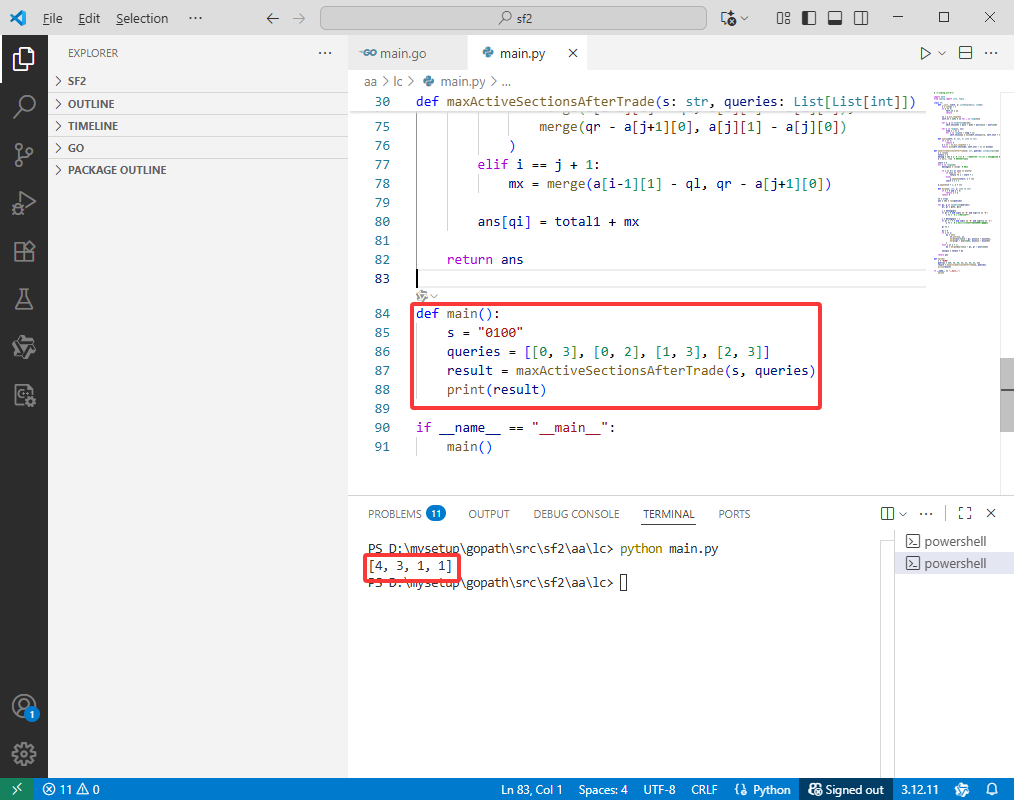Click Ln 83, Col 1 status entry

[x=532, y=790]
